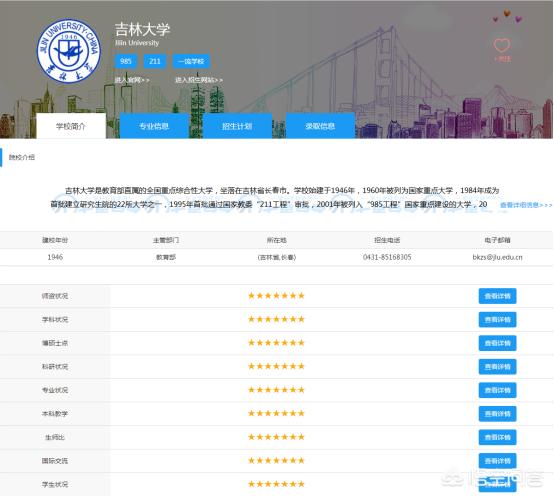
Task: Click the star rating in 学科状况 row
Action: [x=276, y=319]
